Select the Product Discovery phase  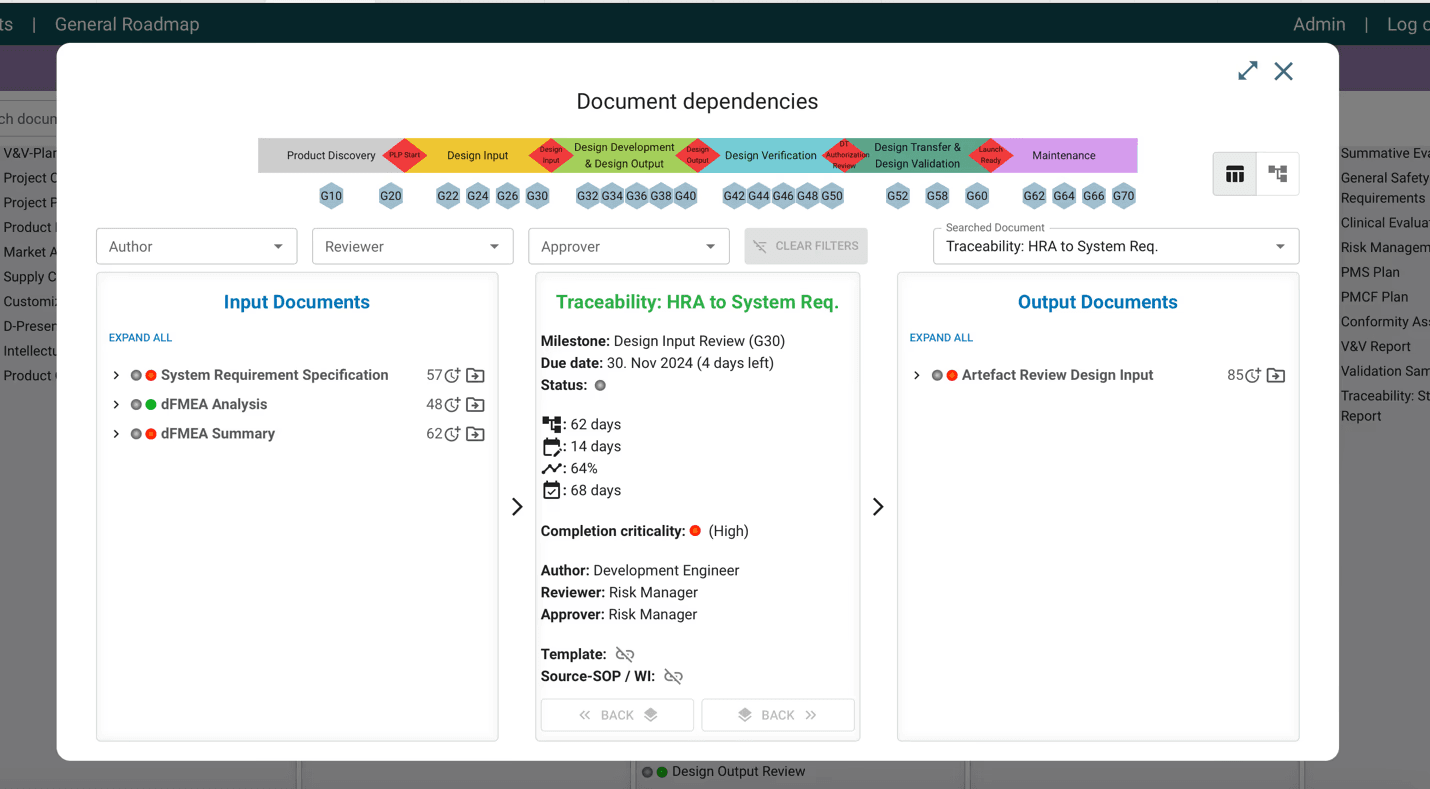331,156
